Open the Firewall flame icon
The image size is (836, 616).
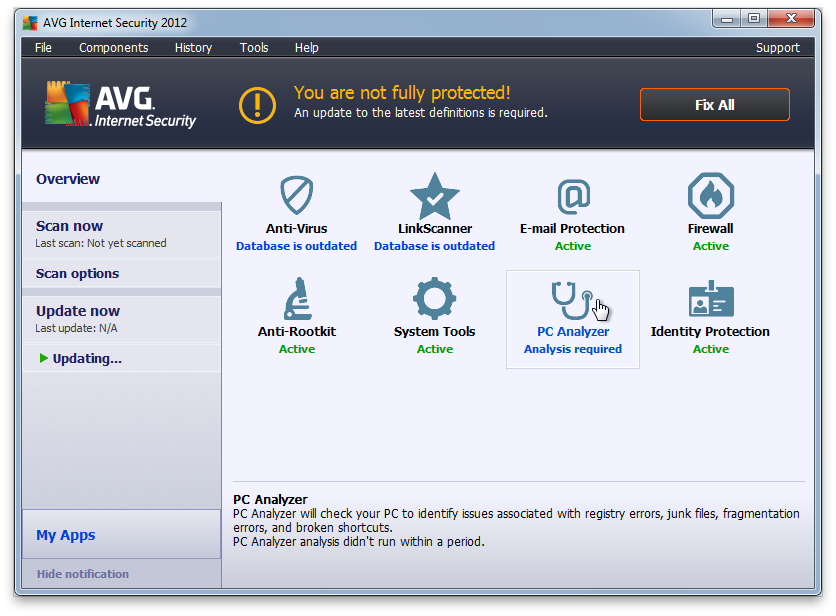click(x=711, y=195)
